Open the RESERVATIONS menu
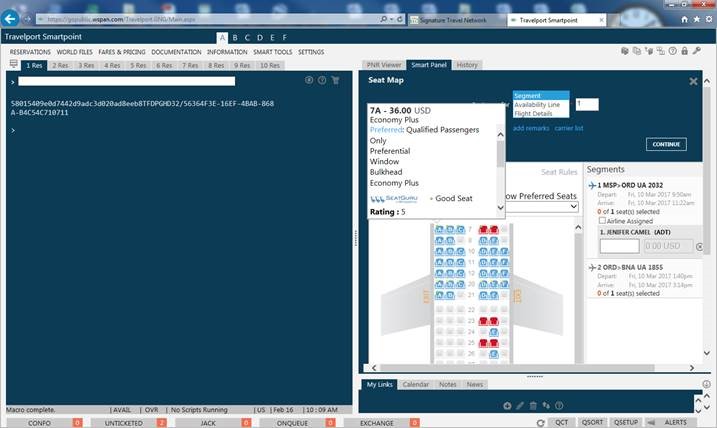717x428 pixels. tap(30, 52)
